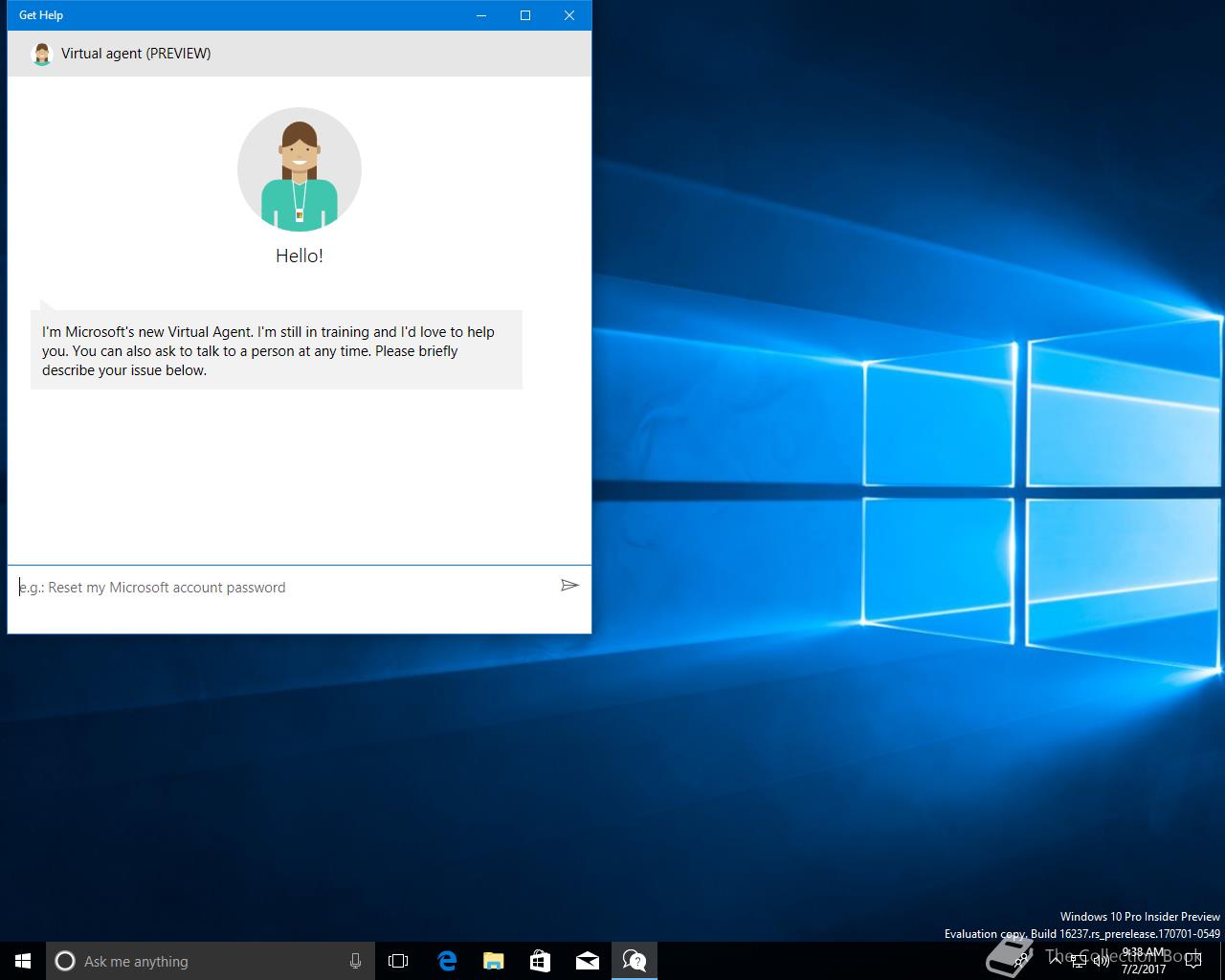Click the small Virtual agent avatar in the header
The height and width of the screenshot is (980, 1225).
(x=41, y=54)
